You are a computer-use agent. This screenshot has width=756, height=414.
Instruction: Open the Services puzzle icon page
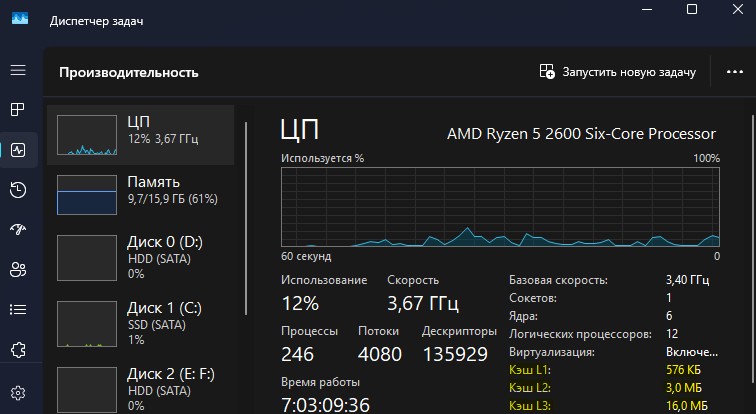coord(18,350)
